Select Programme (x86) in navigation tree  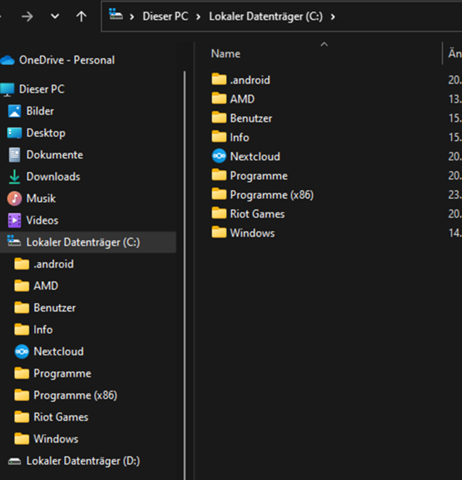[75, 395]
